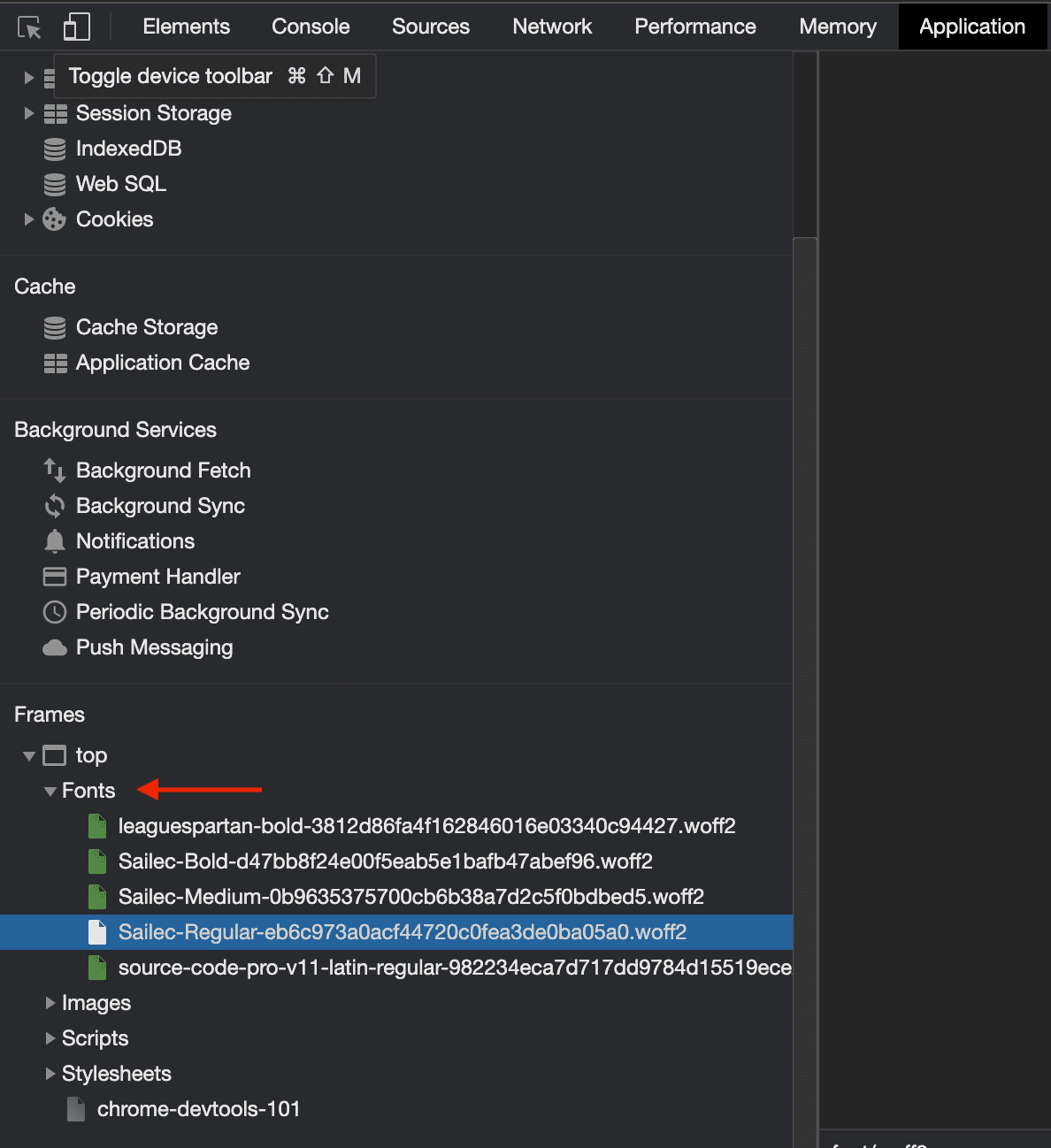
Task: Expand the Scripts folder
Action: click(x=50, y=1038)
